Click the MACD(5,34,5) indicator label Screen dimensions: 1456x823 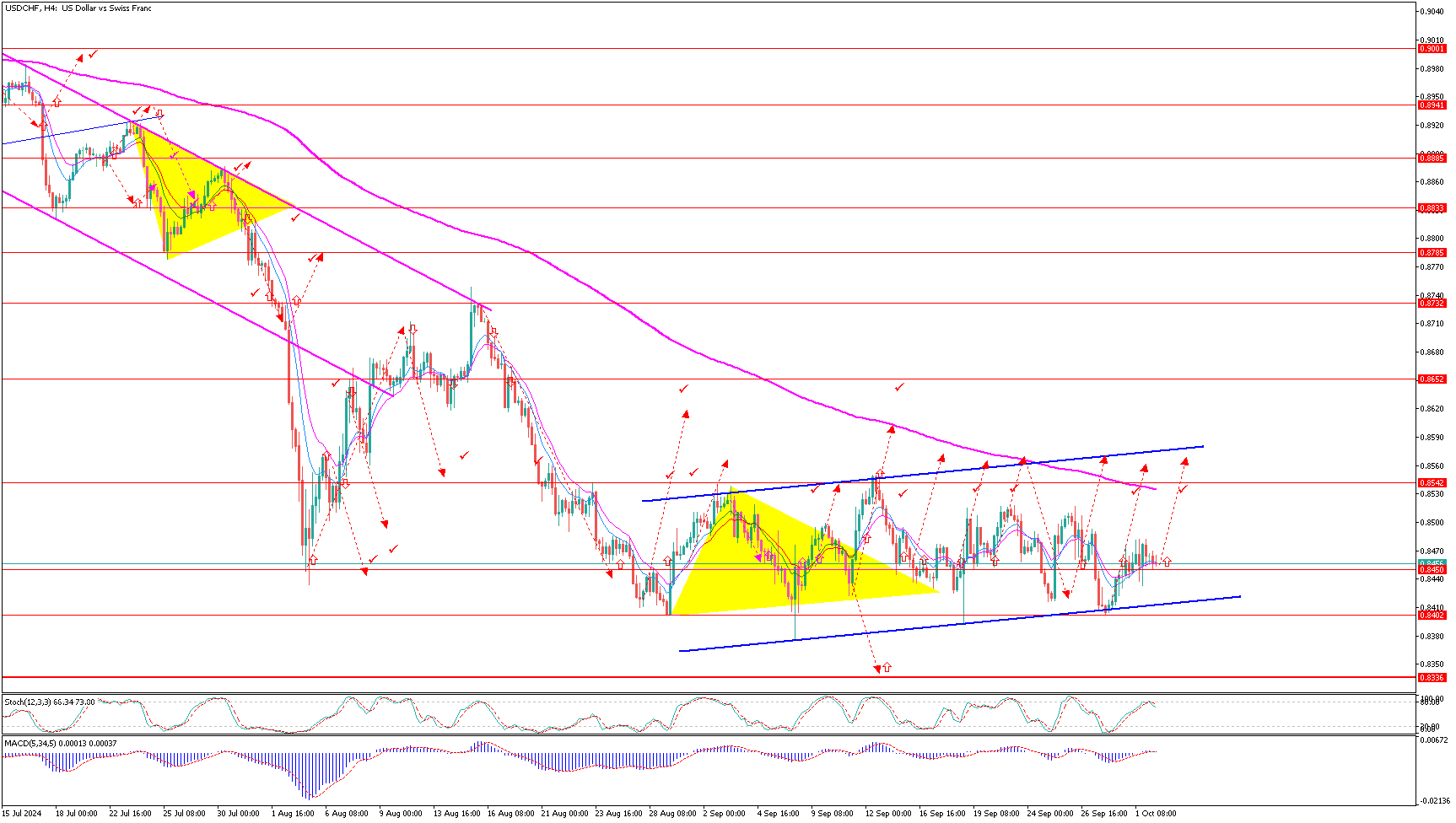point(61,744)
